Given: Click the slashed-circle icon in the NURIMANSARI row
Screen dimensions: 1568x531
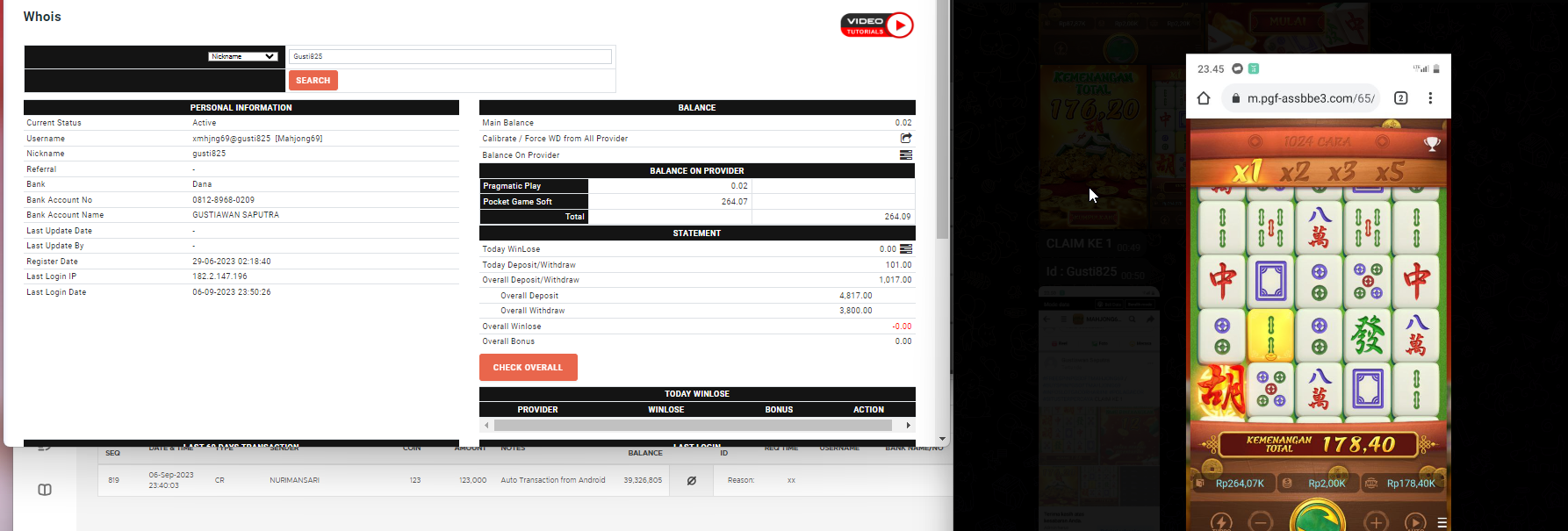Looking at the screenshot, I should click(x=692, y=481).
